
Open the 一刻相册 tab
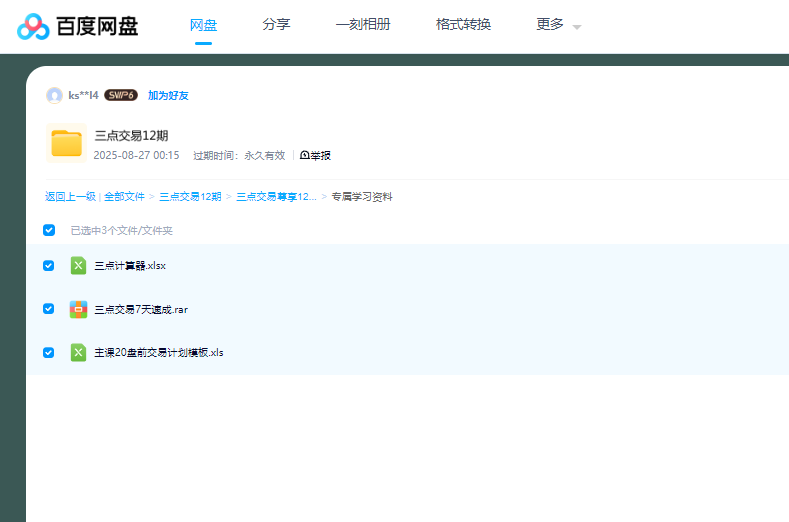363,24
